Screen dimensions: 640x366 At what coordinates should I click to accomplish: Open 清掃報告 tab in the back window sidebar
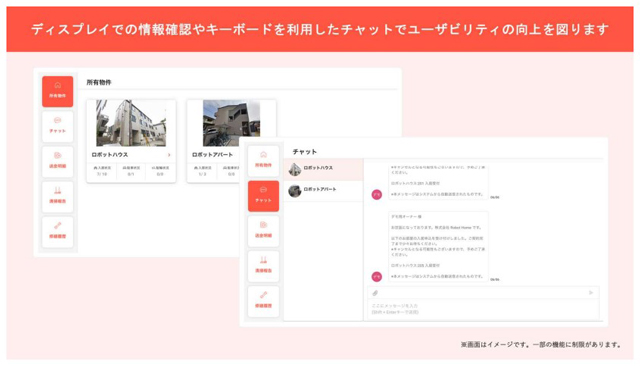click(x=58, y=197)
